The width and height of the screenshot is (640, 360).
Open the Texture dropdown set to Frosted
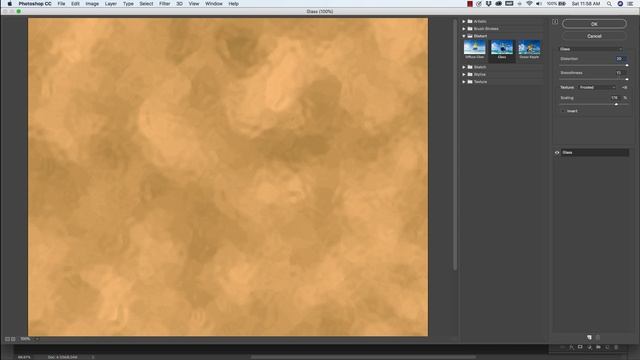pos(597,87)
